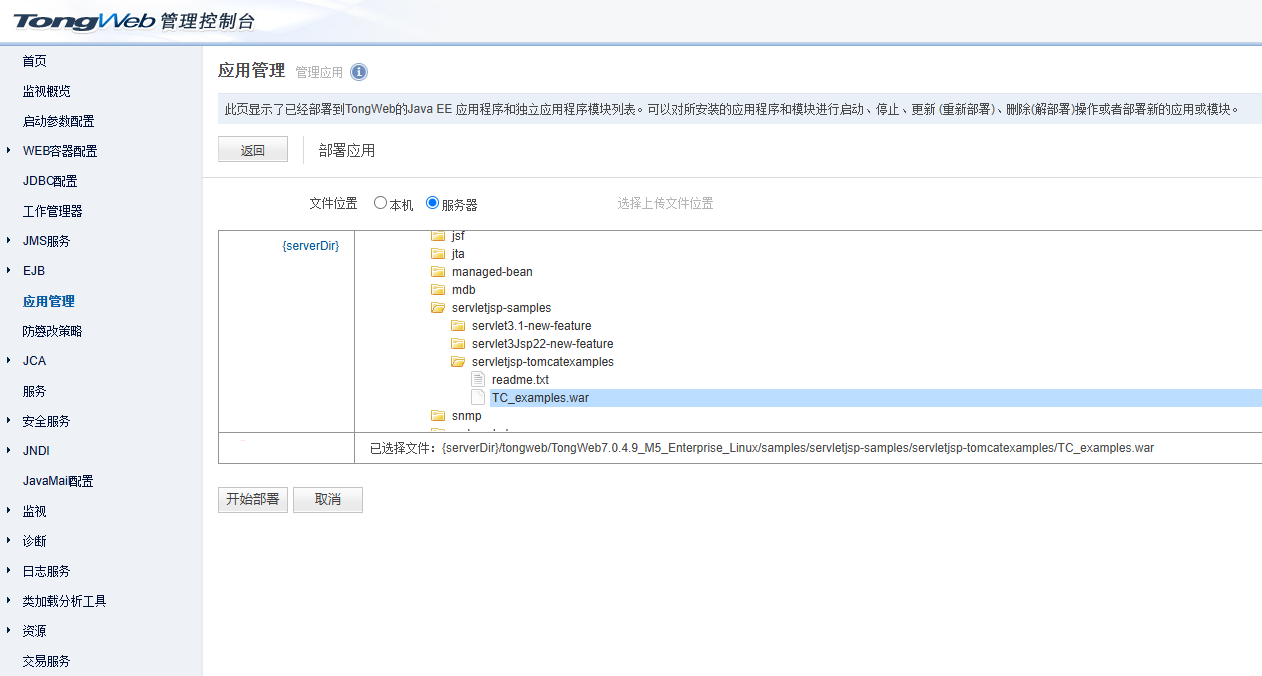Click the TongWeb logo

135,21
